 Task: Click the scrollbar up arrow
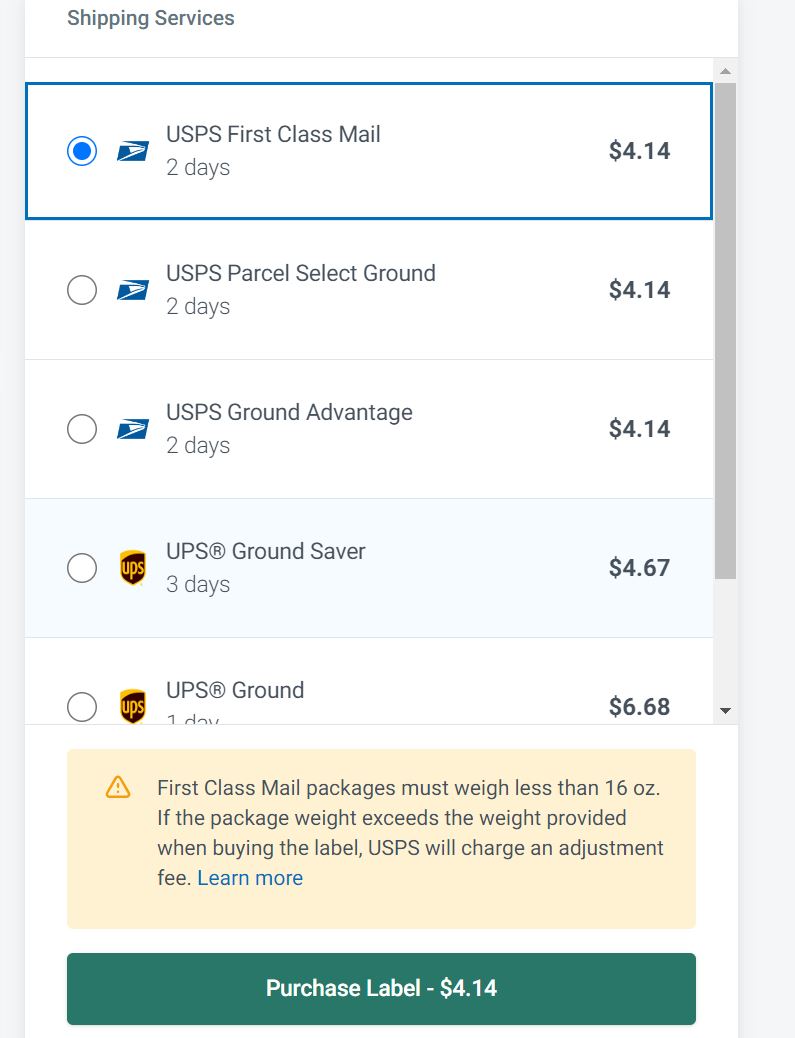(x=725, y=71)
